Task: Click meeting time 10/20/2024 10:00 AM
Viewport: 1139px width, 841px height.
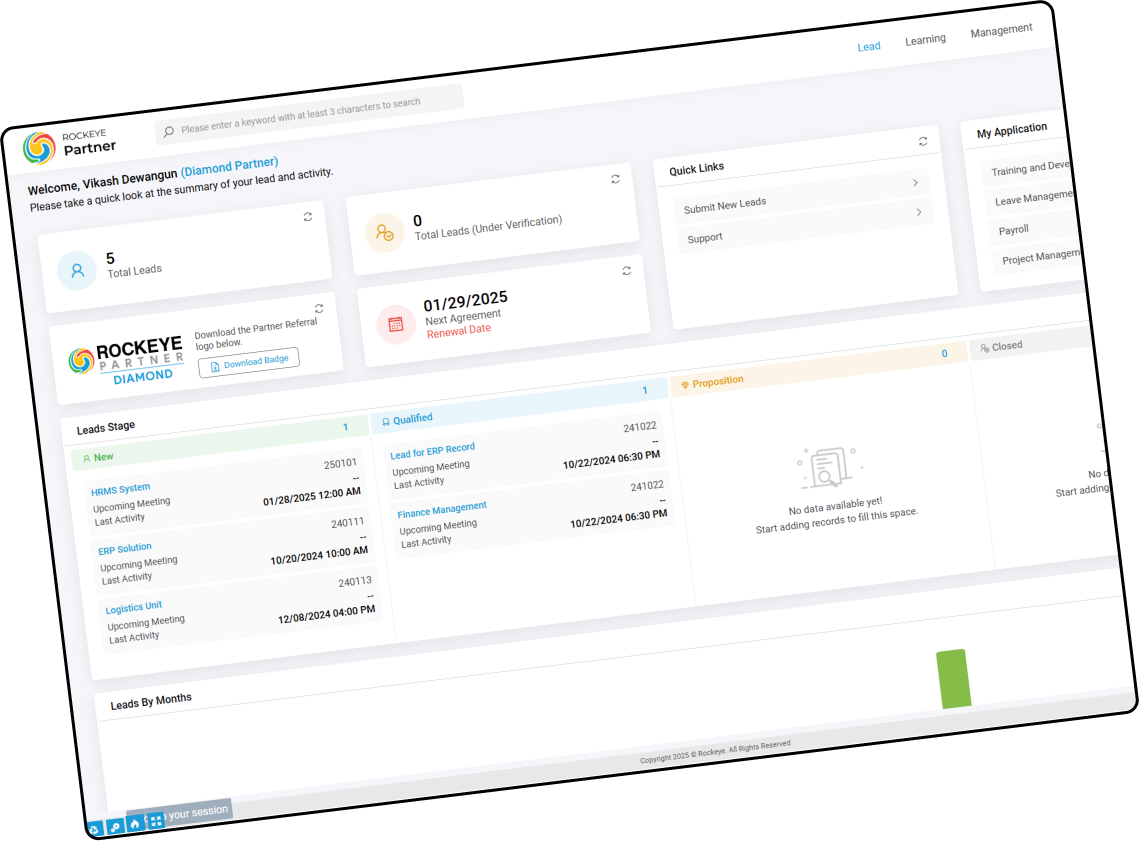Action: 319,556
